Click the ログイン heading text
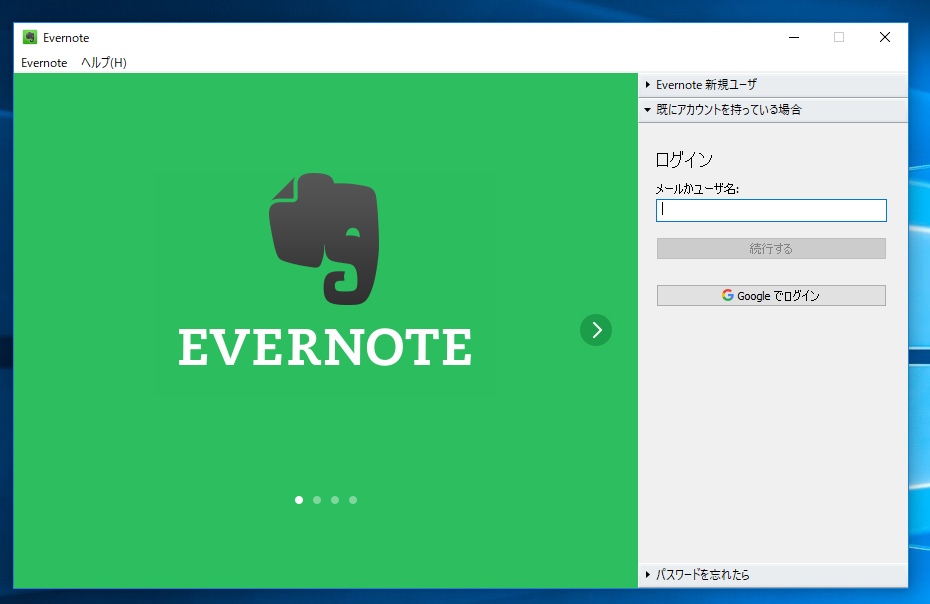The image size is (930, 604). click(x=684, y=160)
